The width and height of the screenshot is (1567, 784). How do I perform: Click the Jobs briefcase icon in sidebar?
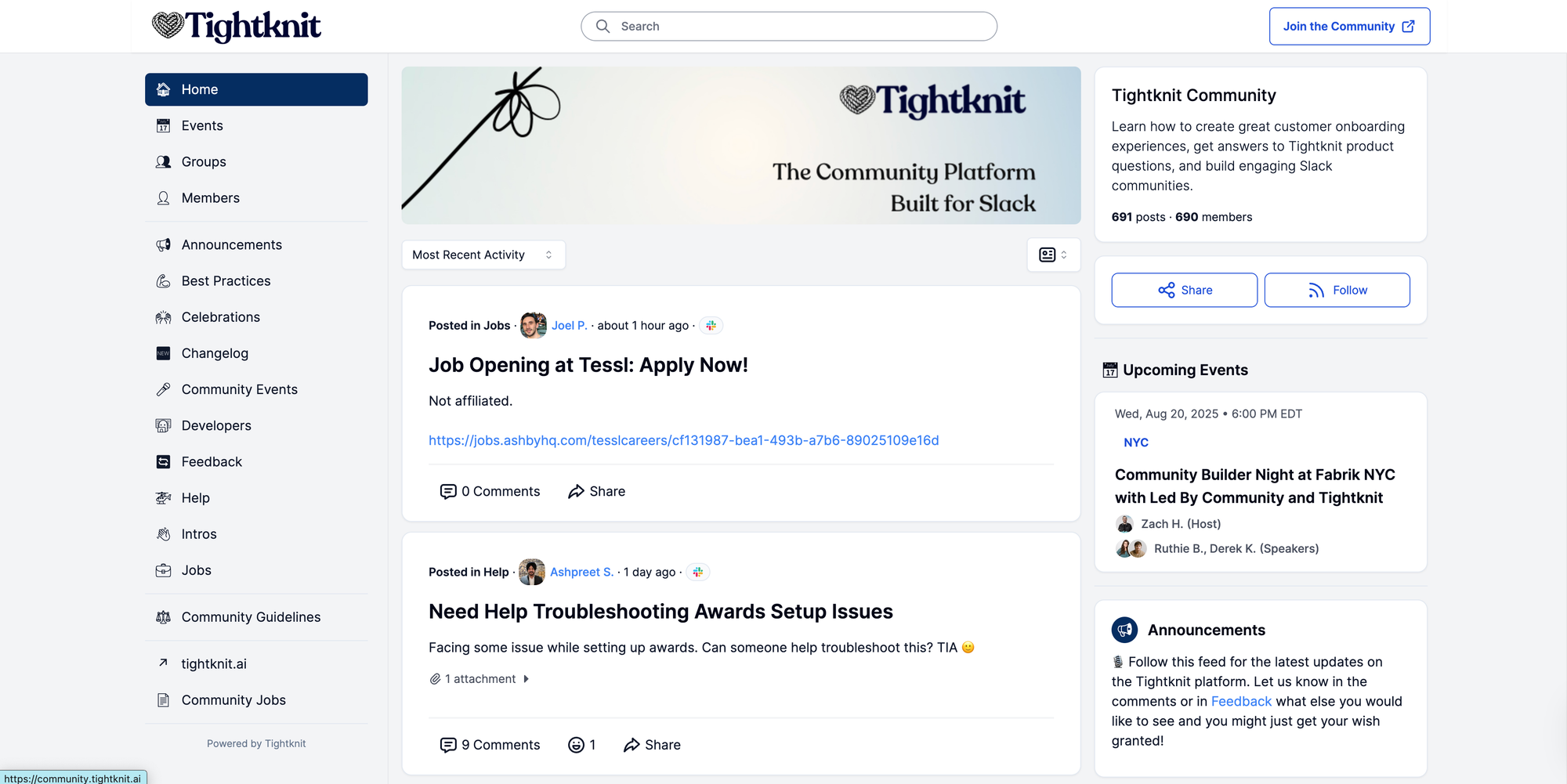coord(163,570)
